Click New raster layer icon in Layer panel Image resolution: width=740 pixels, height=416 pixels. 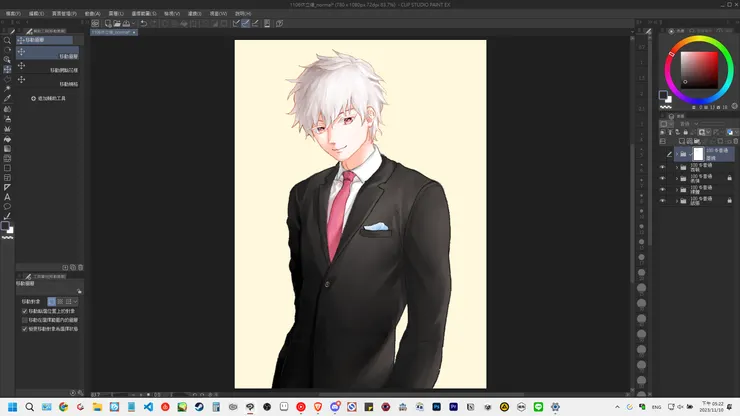(x=681, y=141)
